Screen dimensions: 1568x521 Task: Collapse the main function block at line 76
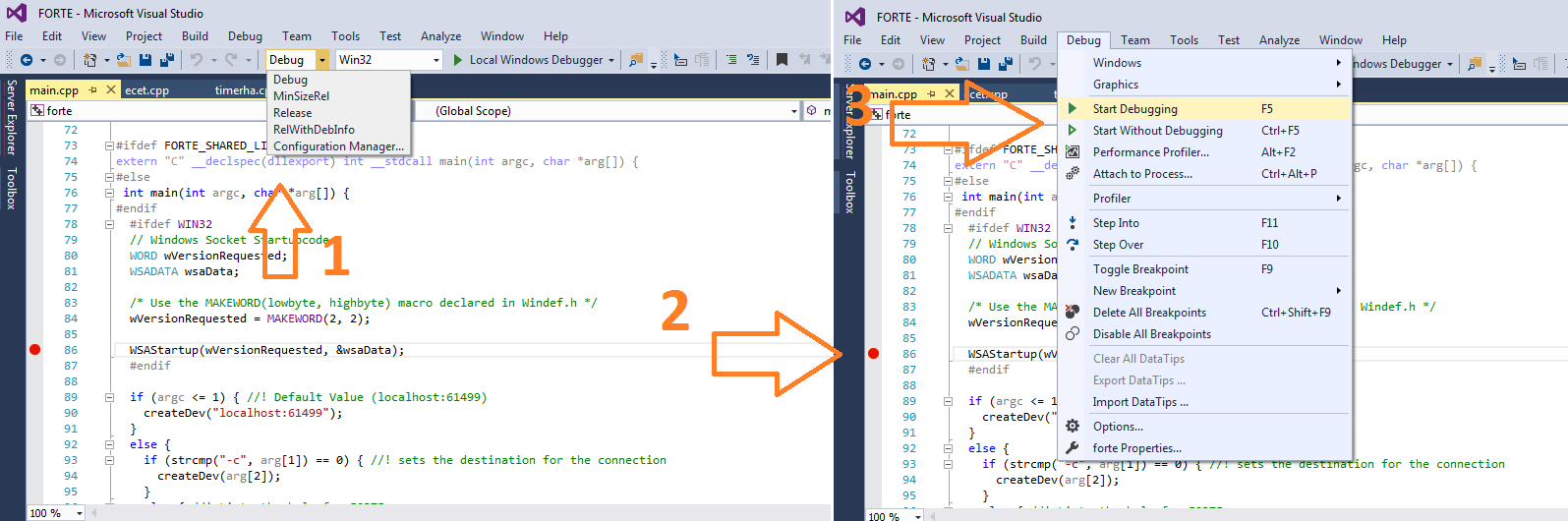point(109,193)
